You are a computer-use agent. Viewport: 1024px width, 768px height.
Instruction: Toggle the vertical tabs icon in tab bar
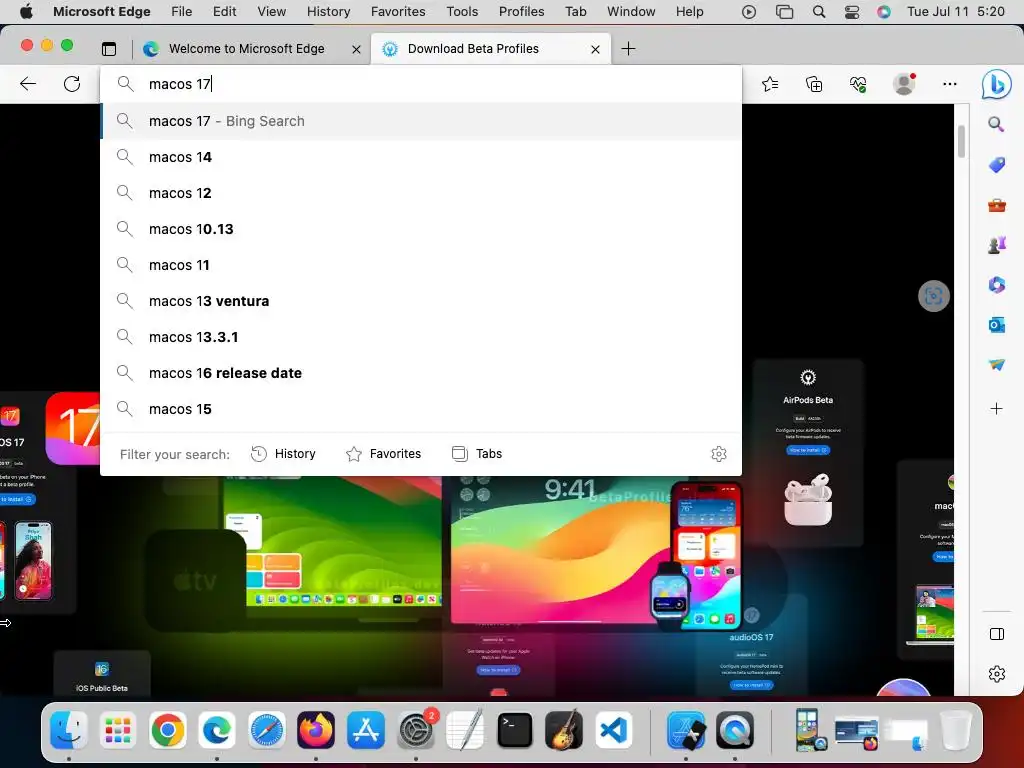pyautogui.click(x=109, y=48)
